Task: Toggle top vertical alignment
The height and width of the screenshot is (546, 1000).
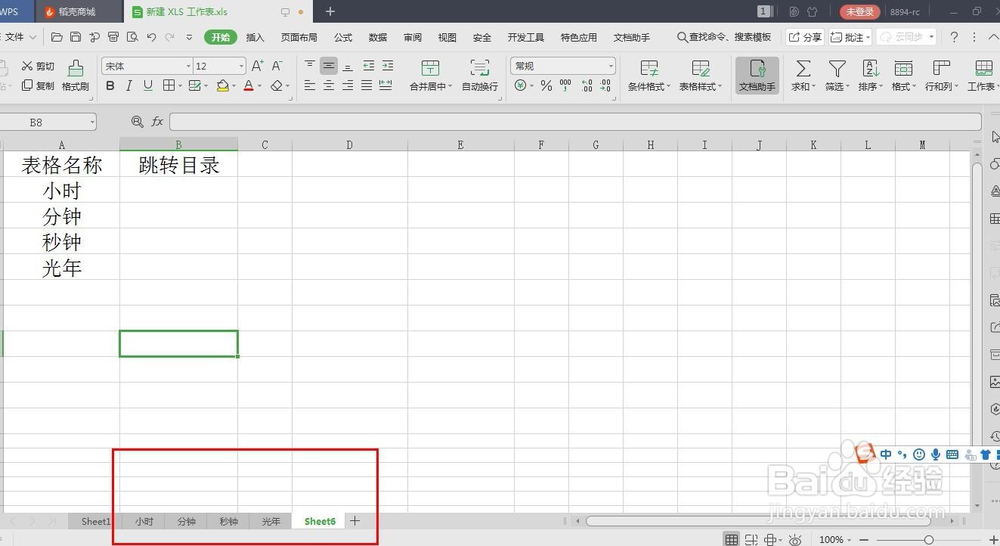Action: [309, 66]
